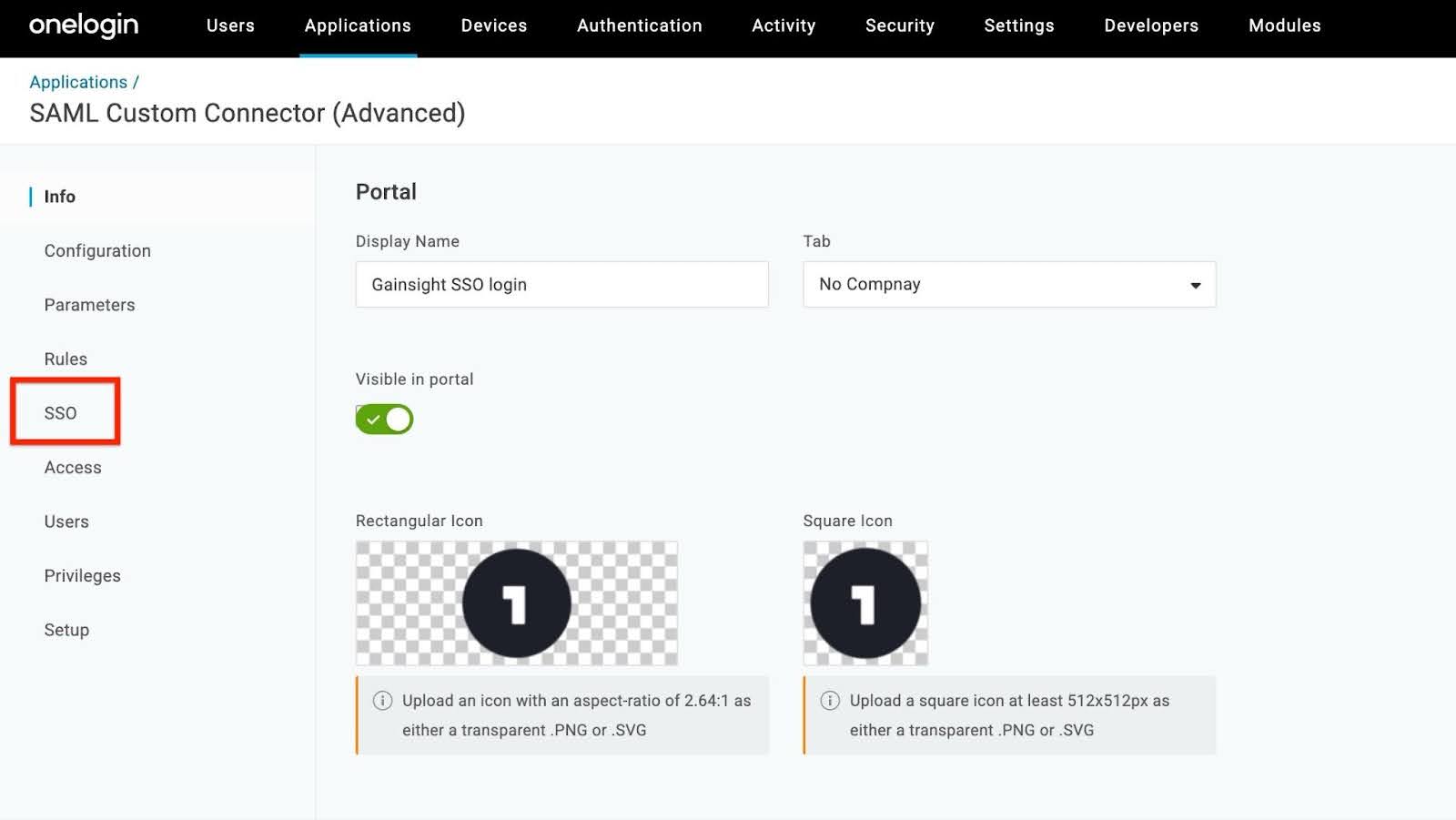This screenshot has width=1456, height=820.
Task: Open the Developers menu item
Action: coord(1150,25)
